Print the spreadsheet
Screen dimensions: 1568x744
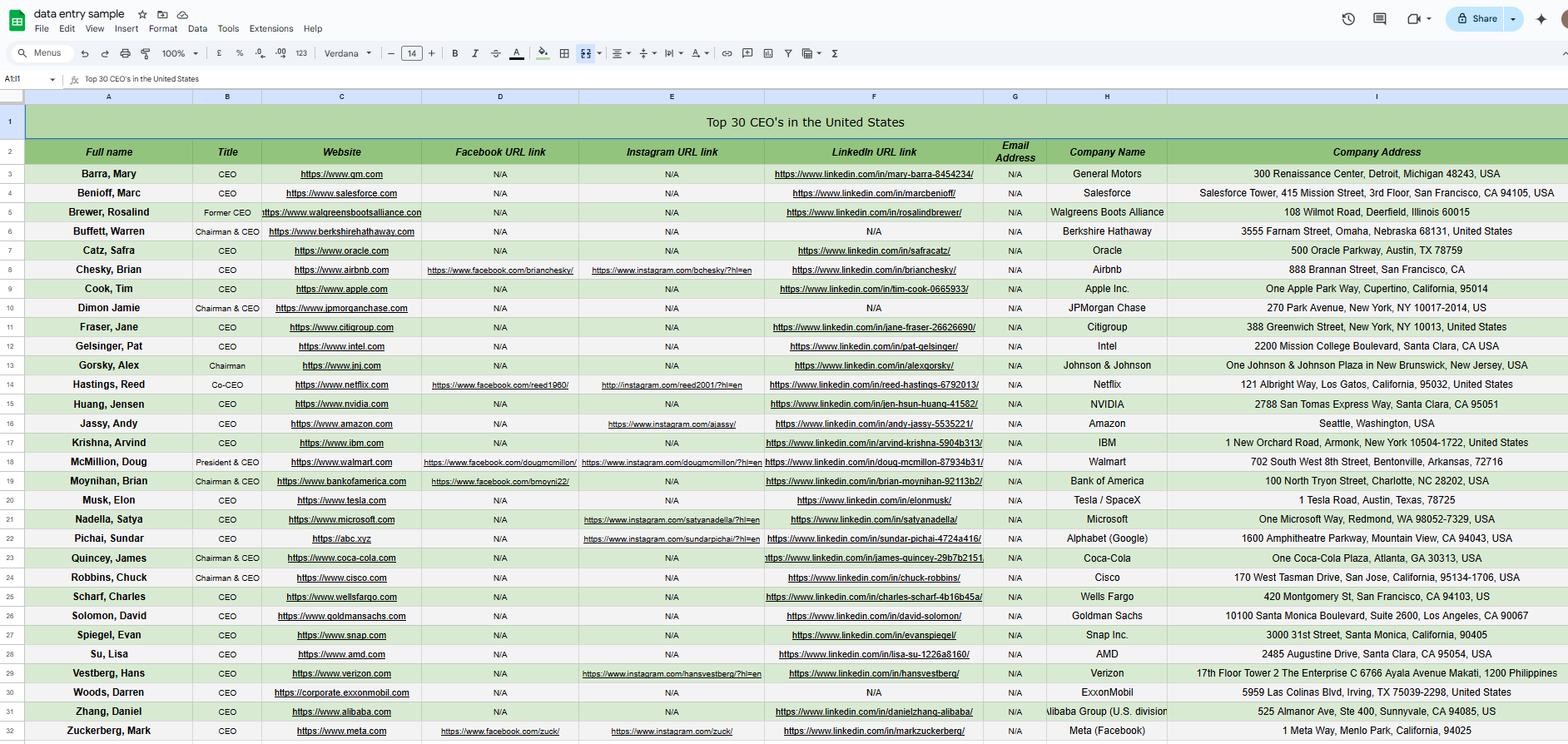[x=125, y=53]
